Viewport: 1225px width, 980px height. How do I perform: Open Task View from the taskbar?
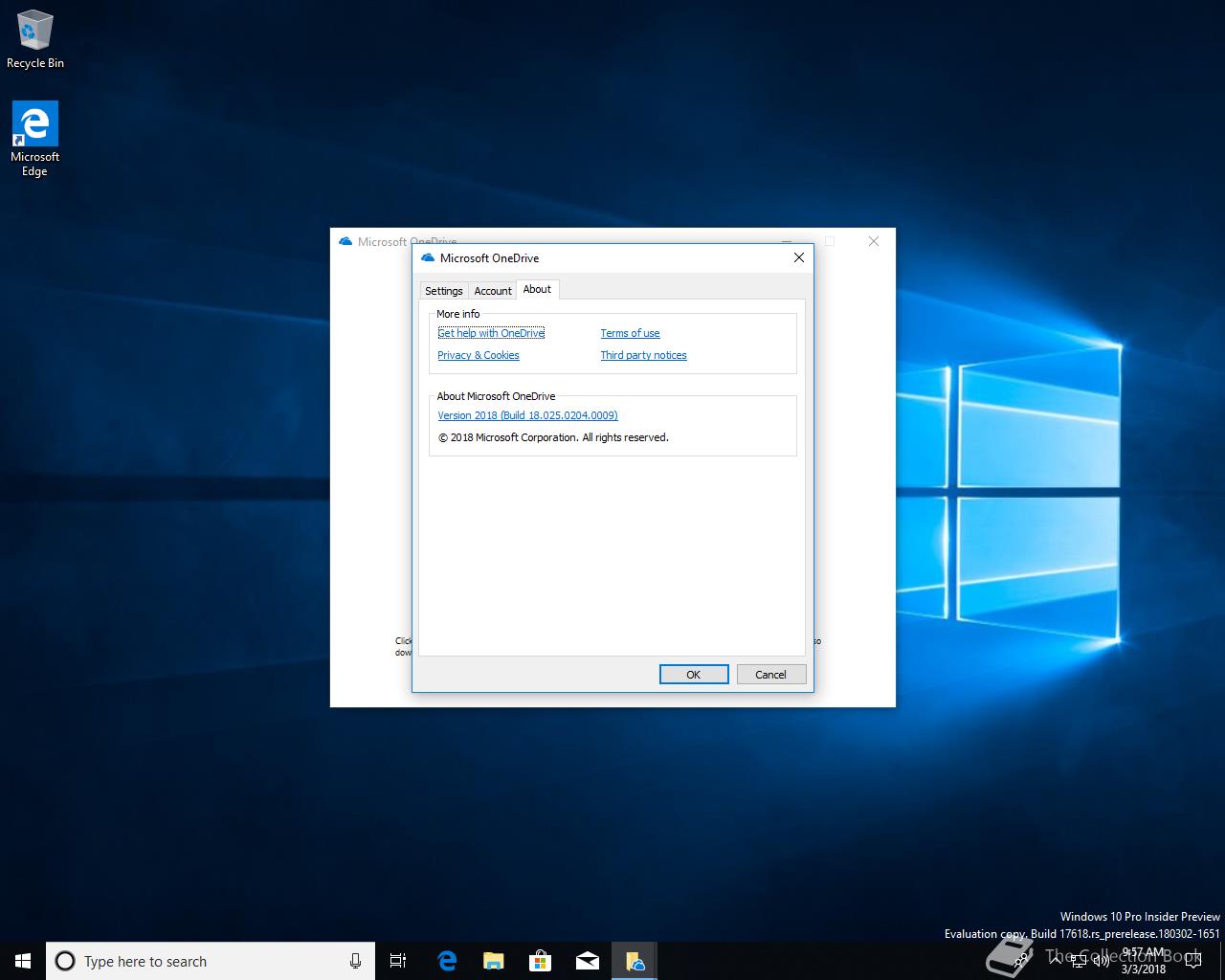[398, 961]
